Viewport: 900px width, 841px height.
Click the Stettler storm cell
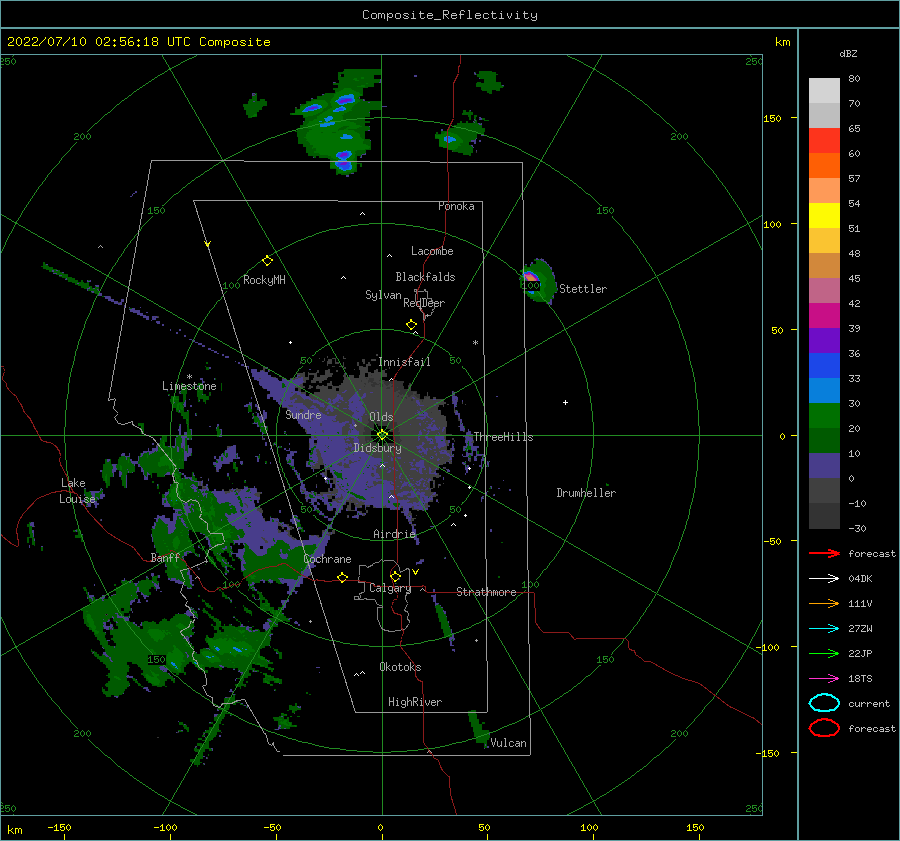pos(537,281)
